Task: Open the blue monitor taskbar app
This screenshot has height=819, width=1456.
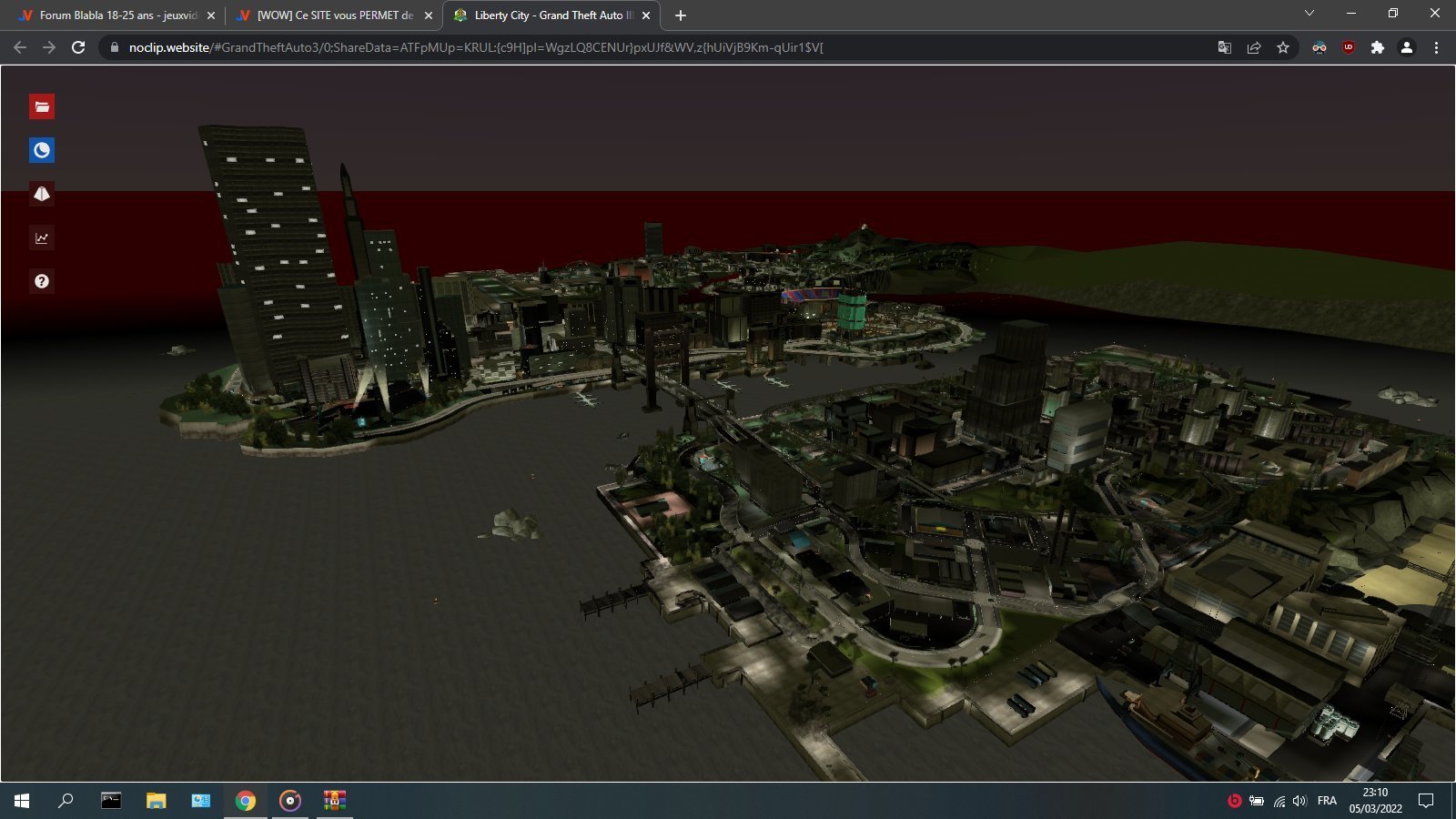Action: point(201,801)
